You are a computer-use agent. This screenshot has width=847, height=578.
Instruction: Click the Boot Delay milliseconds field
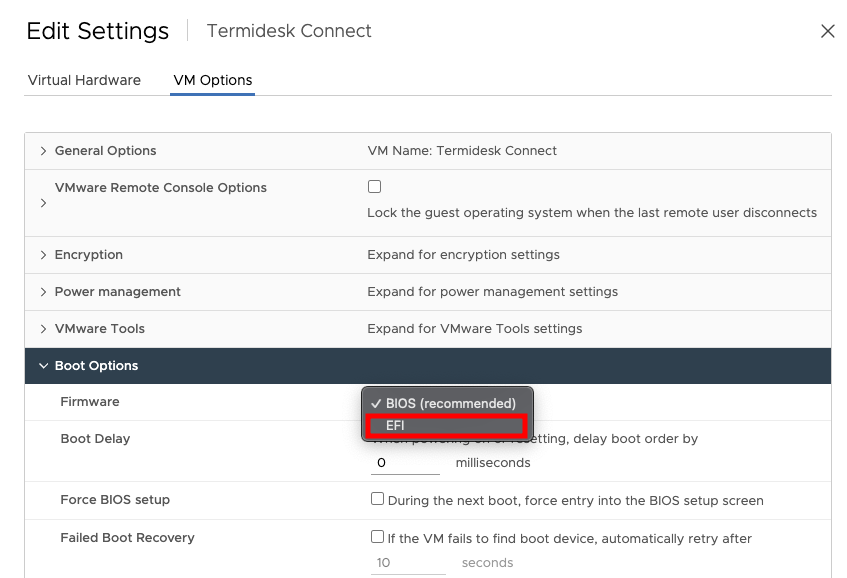click(405, 464)
